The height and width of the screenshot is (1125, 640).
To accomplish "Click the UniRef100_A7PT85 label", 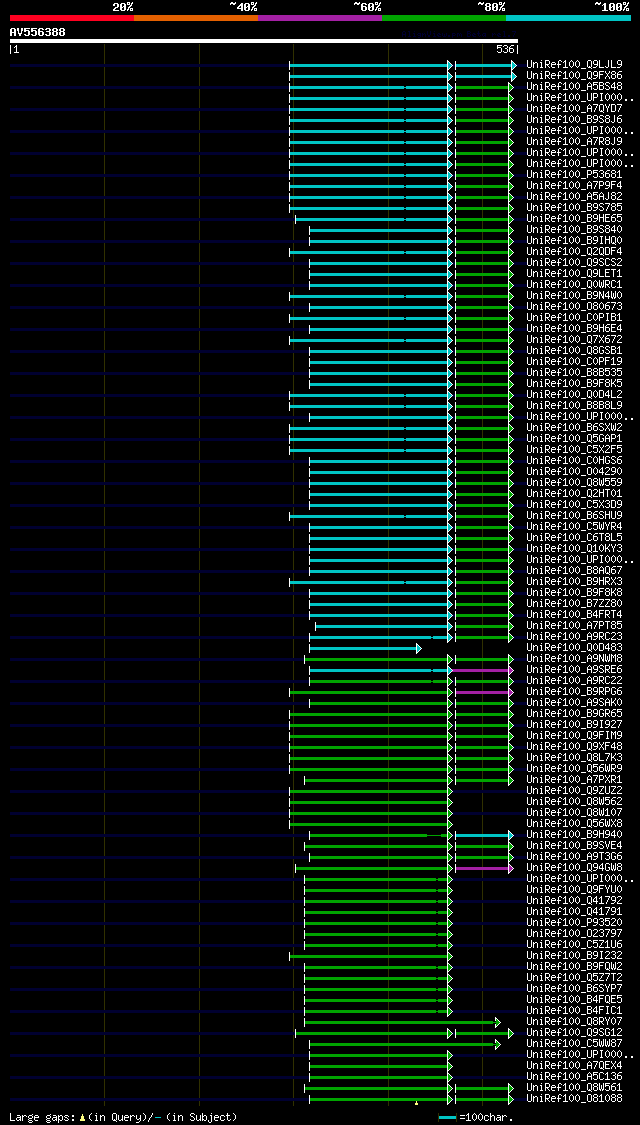I will pos(574,626).
